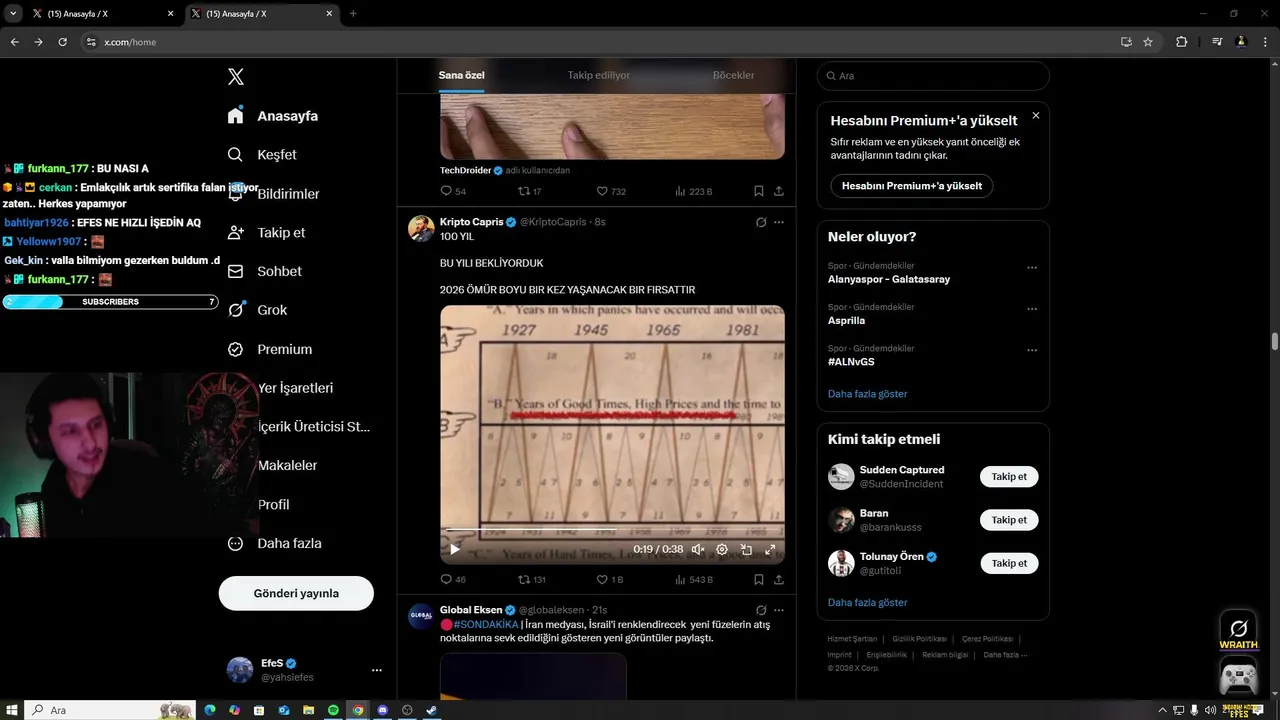This screenshot has width=1280, height=720.
Task: Open Gizlilik Politikası footer link
Action: 919,638
